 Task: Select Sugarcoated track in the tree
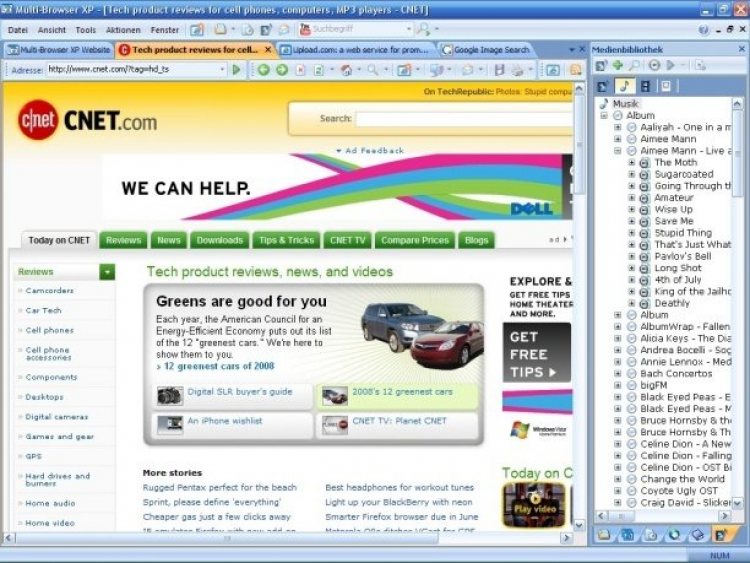tap(684, 174)
